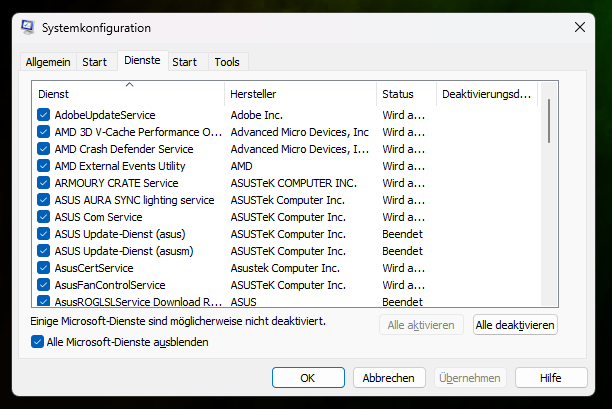Click ASUSTeK COMPUTER INC. manufacturer cell
This screenshot has width=612, height=409.
tap(294, 183)
